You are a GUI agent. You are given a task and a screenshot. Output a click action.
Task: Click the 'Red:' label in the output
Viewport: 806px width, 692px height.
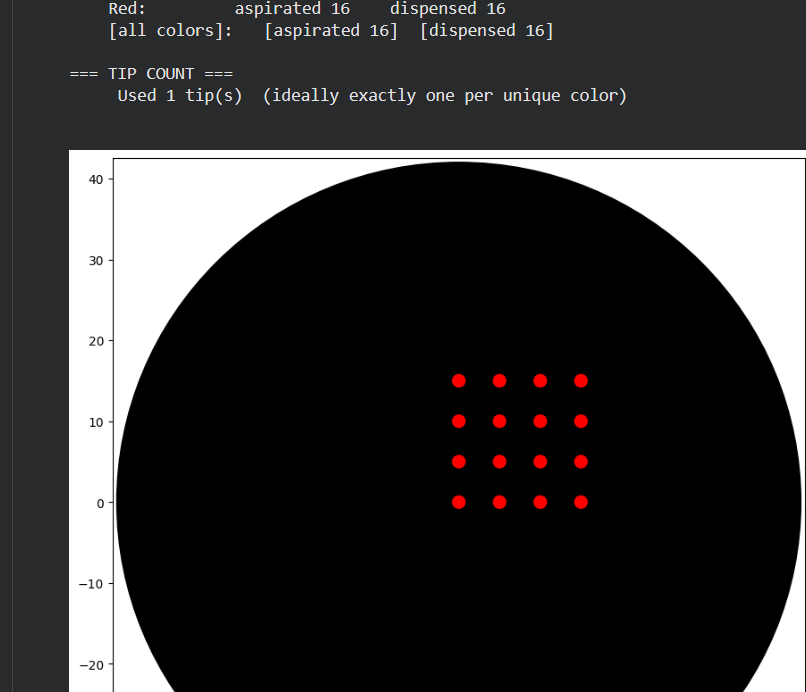pyautogui.click(x=127, y=9)
